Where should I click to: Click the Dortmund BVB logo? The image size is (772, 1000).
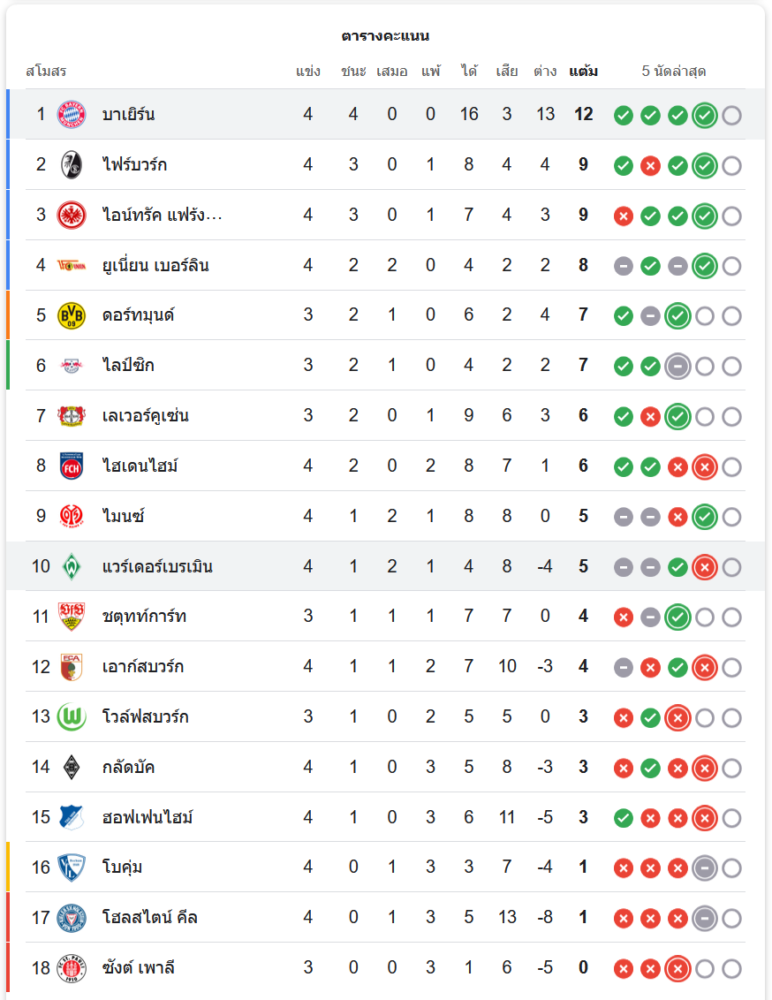tap(71, 315)
